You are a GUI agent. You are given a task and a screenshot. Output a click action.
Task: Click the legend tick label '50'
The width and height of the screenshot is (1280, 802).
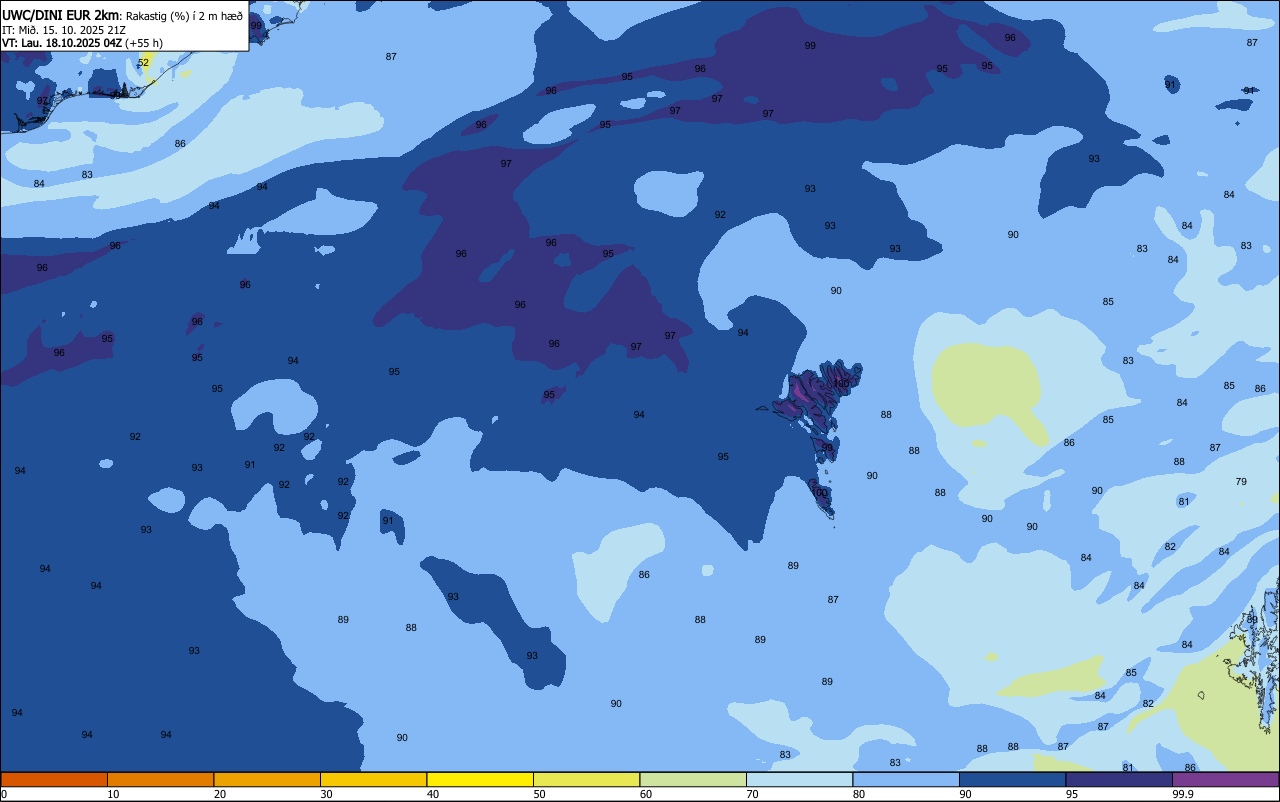[x=539, y=794]
